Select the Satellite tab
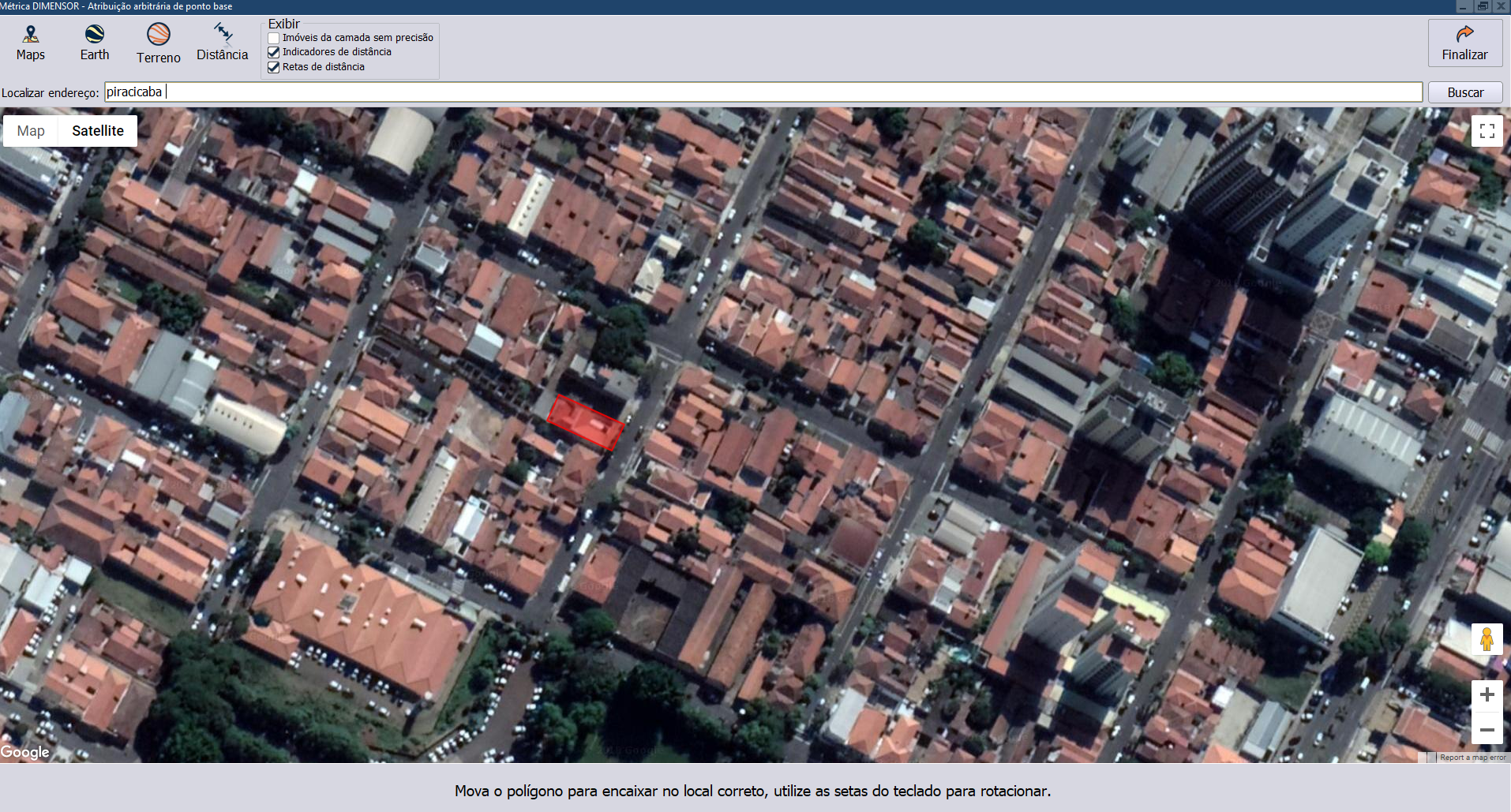This screenshot has height=812, width=1511. [x=98, y=131]
